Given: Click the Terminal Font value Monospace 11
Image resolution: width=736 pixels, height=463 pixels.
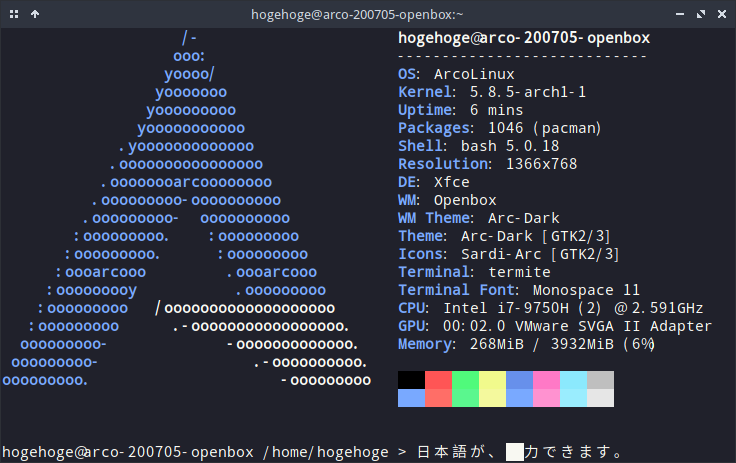Looking at the screenshot, I should point(586,290).
